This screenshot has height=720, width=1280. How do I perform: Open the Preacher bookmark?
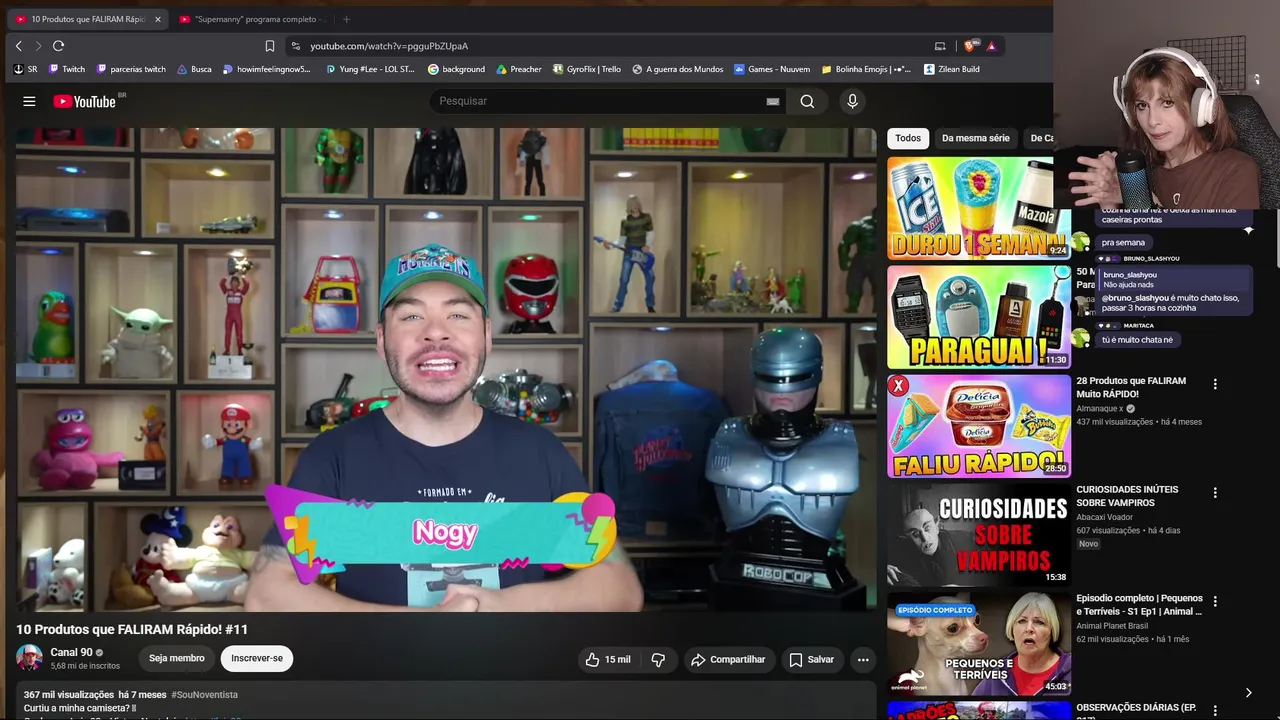[x=519, y=69]
